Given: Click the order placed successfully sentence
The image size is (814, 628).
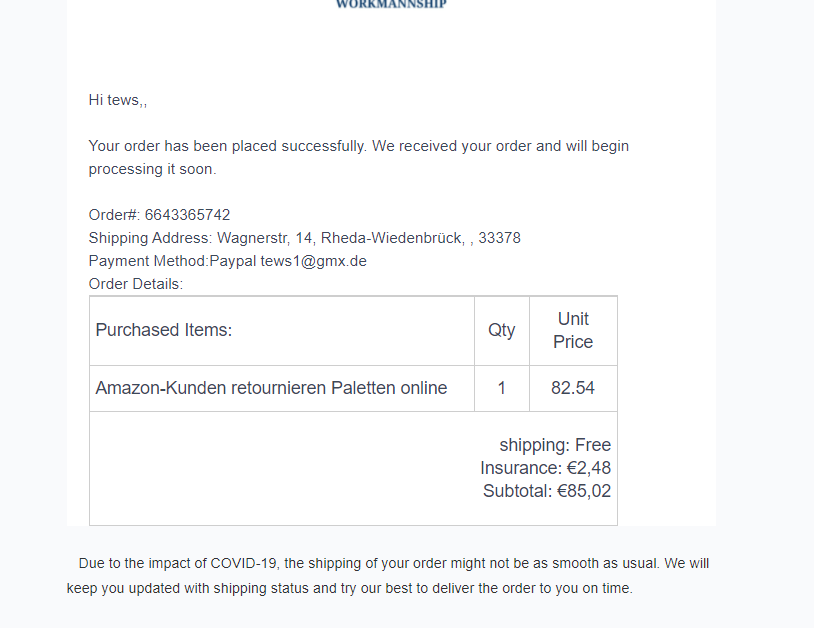Looking at the screenshot, I should point(358,146).
